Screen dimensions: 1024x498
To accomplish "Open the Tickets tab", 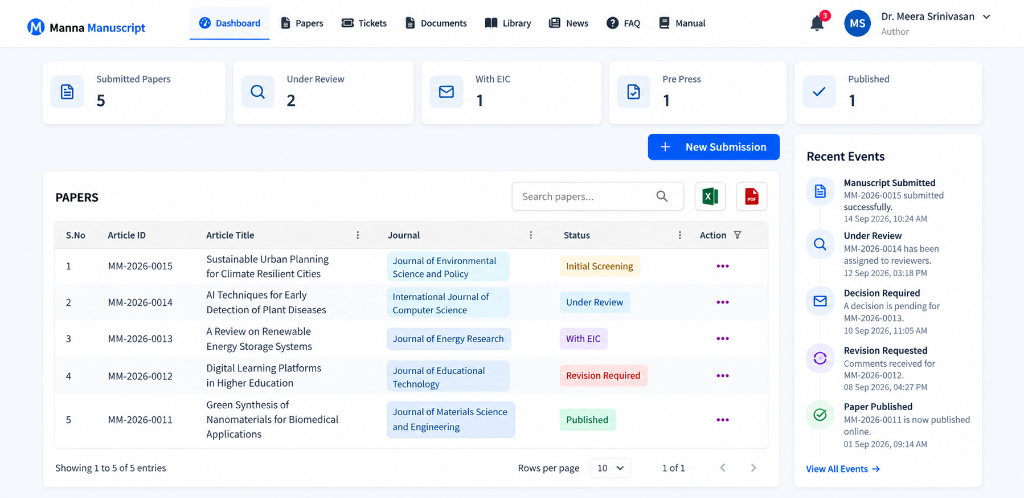I will (x=364, y=23).
